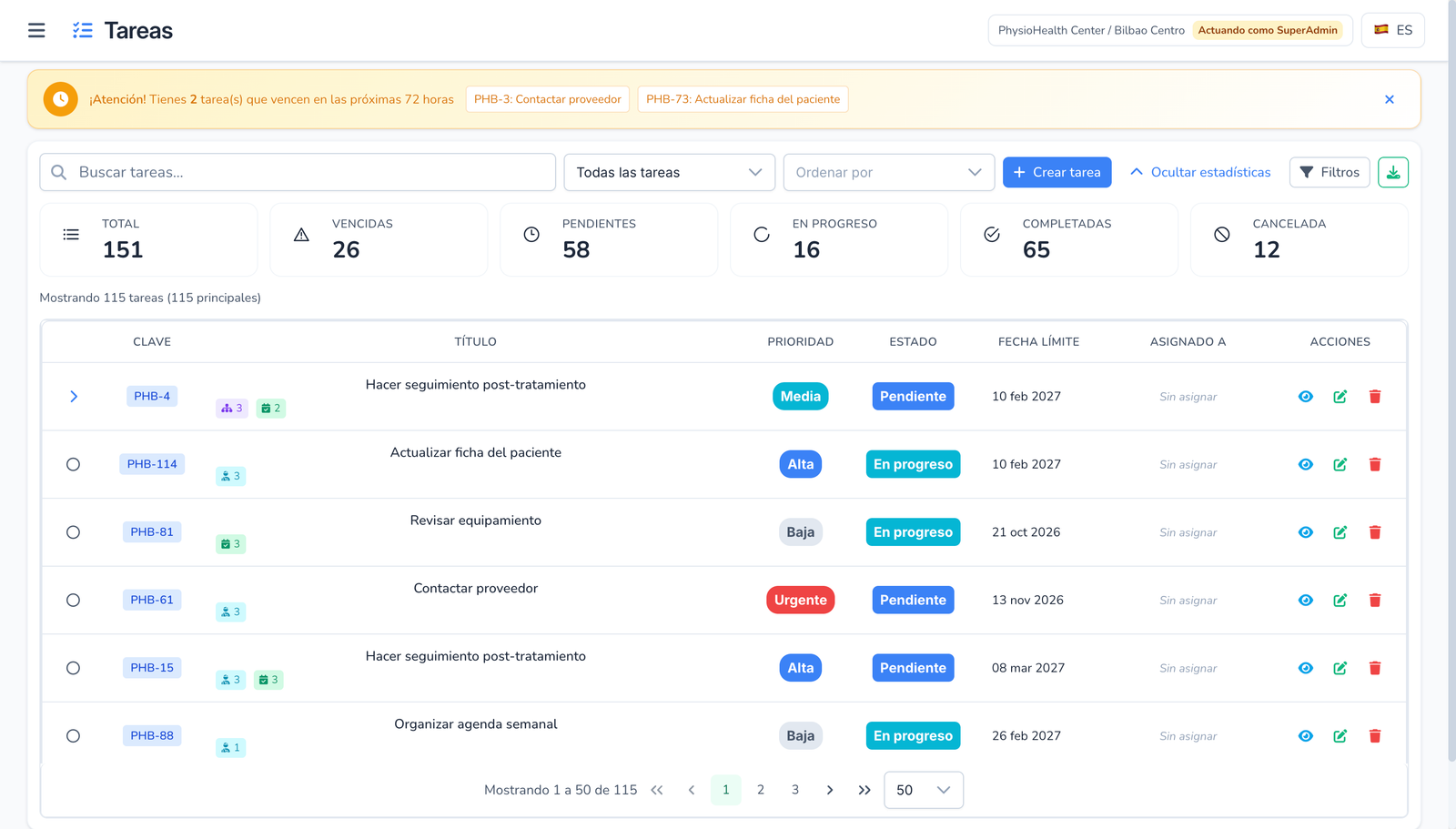Open the Todas las tareas dropdown
Image resolution: width=1456 pixels, height=829 pixels.
669,172
